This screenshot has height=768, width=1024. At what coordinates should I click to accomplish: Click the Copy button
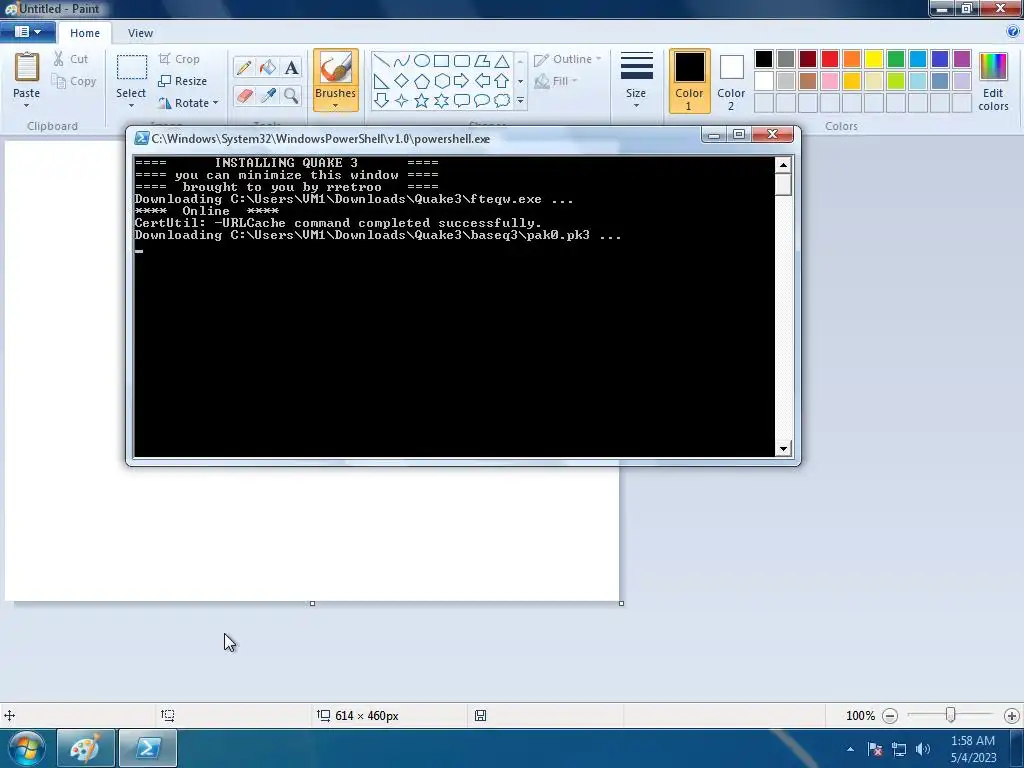pyautogui.click(x=74, y=81)
